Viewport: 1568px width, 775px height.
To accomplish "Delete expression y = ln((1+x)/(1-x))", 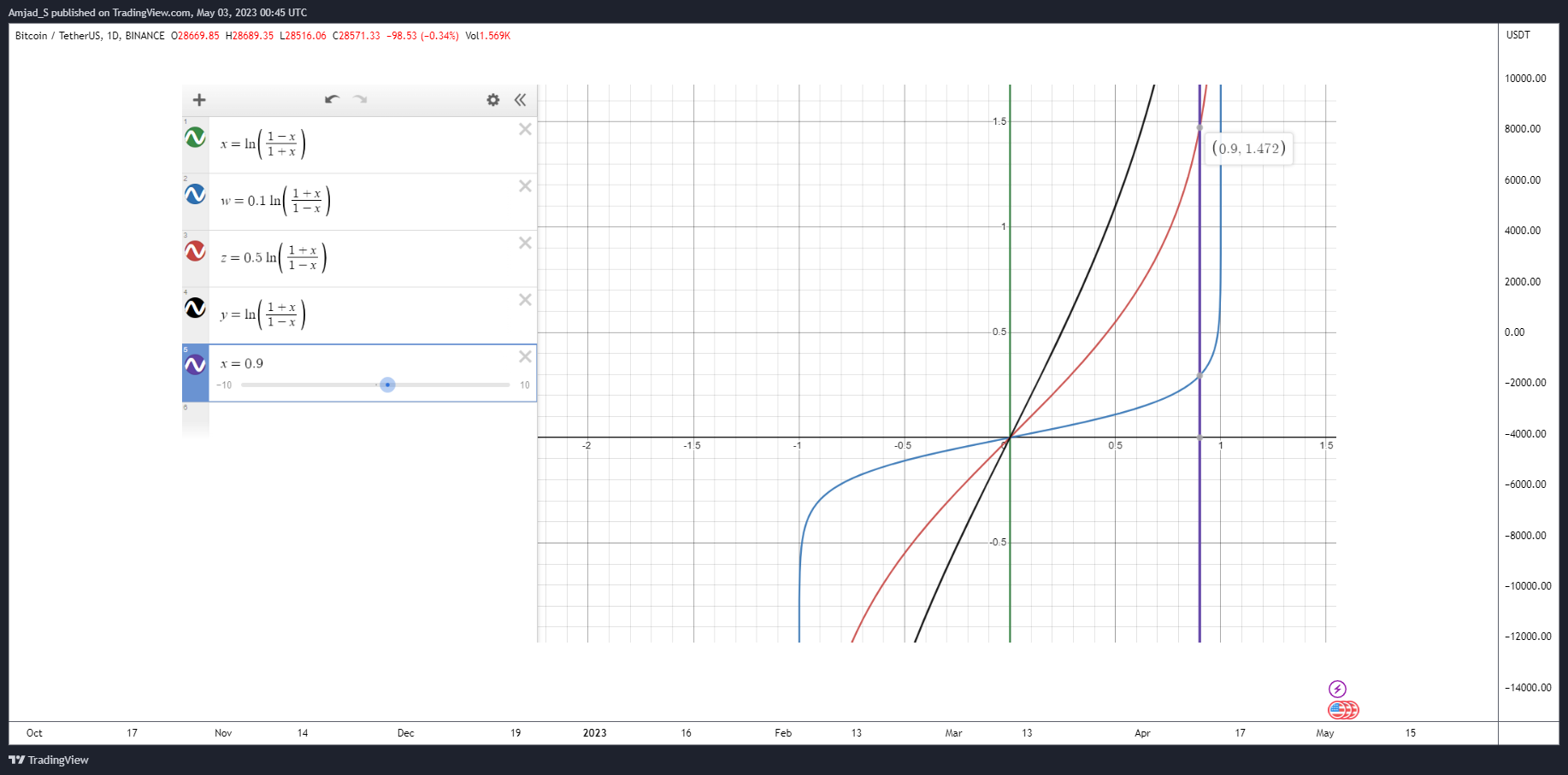I will click(x=525, y=300).
